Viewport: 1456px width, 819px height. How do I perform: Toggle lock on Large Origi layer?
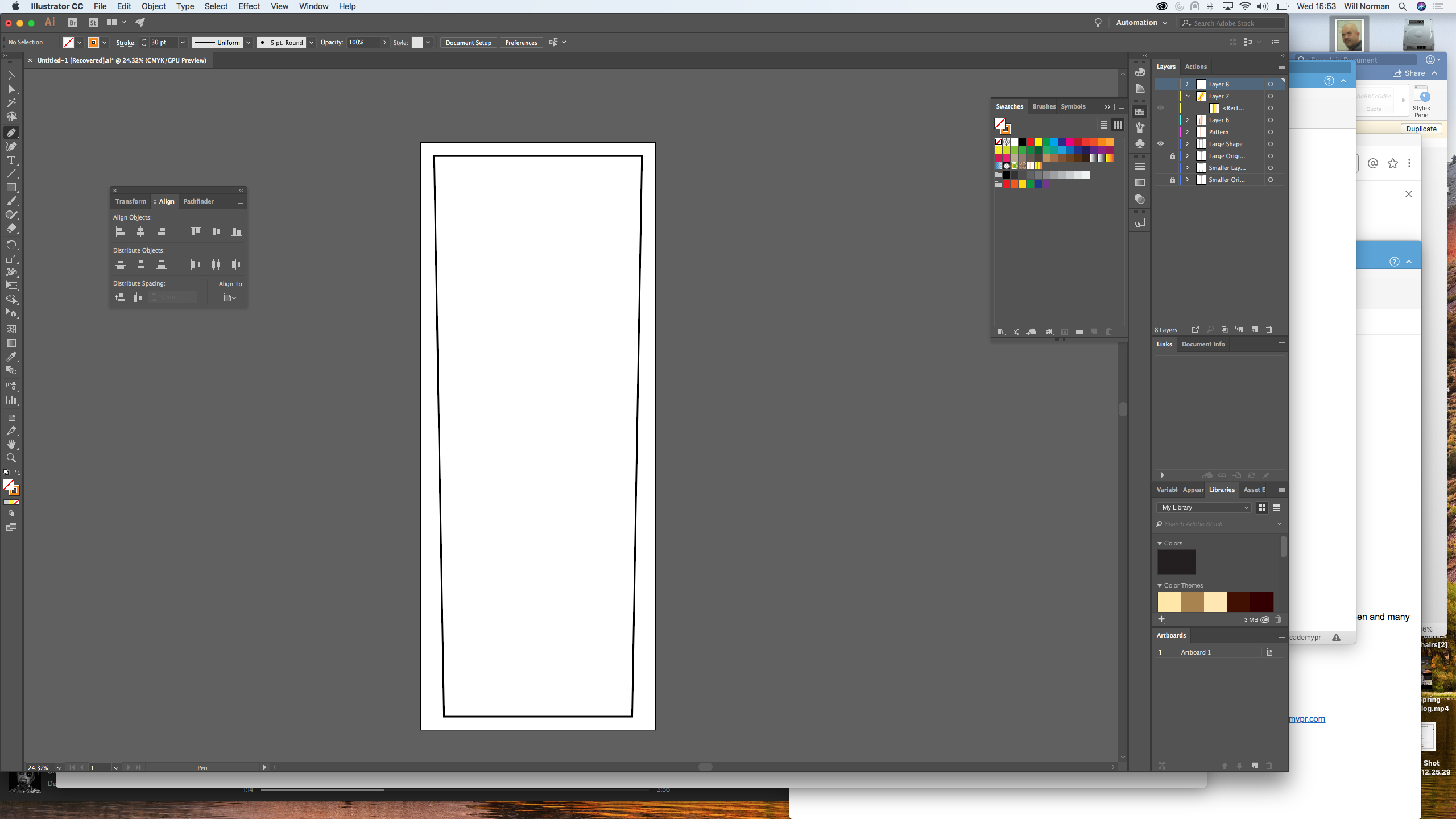click(x=1172, y=156)
